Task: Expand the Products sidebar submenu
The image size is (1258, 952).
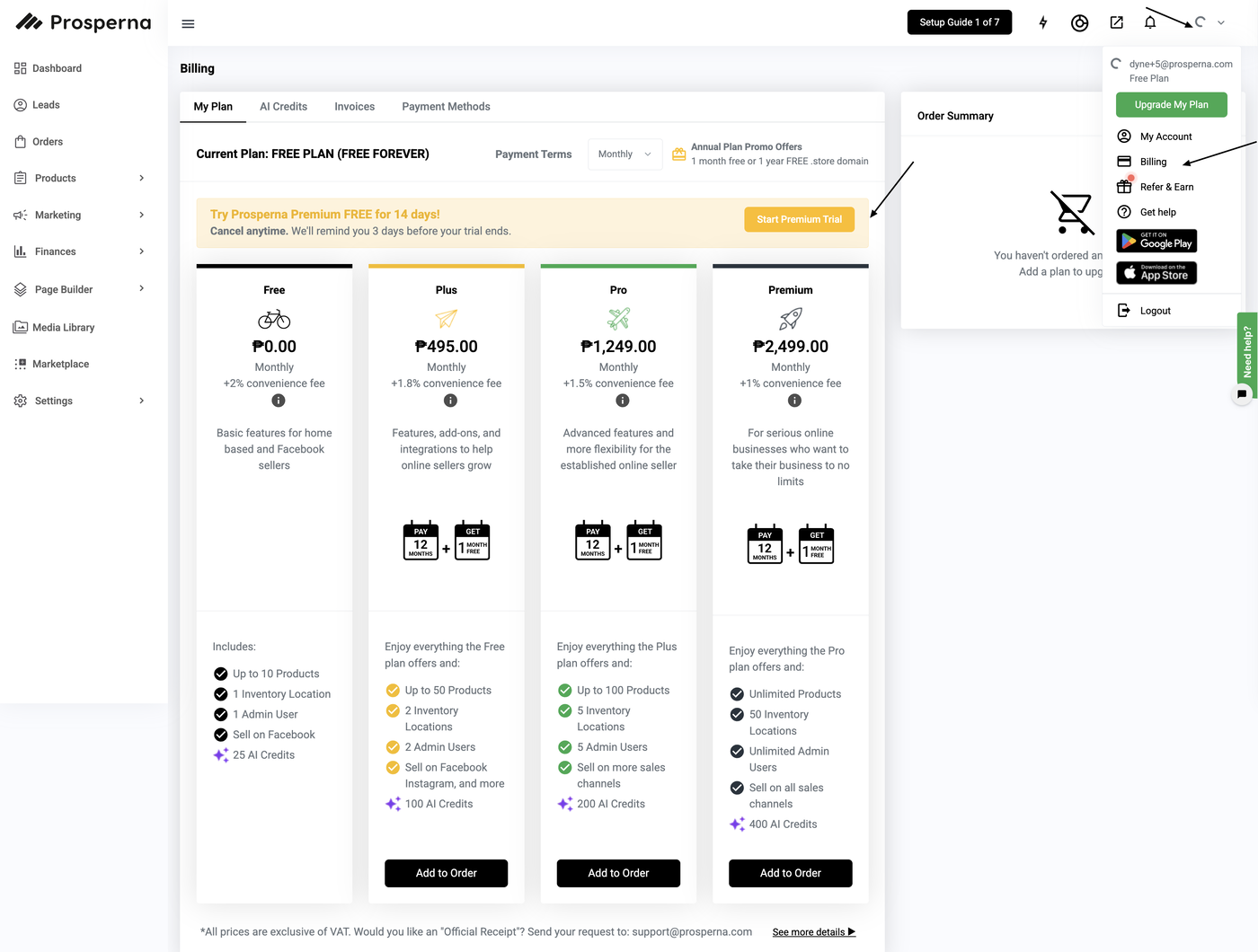Action: [141, 178]
